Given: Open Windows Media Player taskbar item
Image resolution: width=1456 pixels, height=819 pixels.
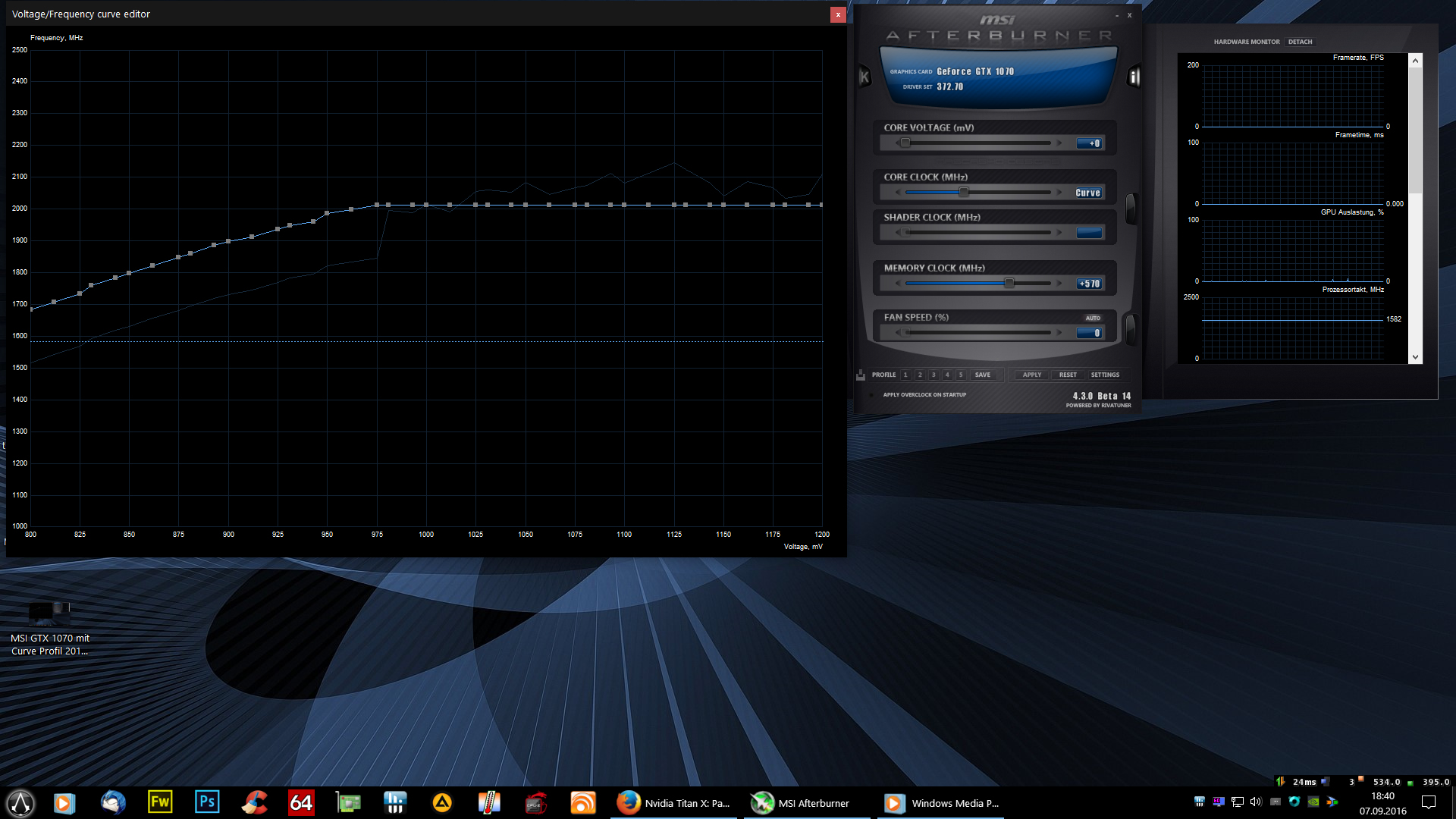Looking at the screenshot, I should [940, 803].
